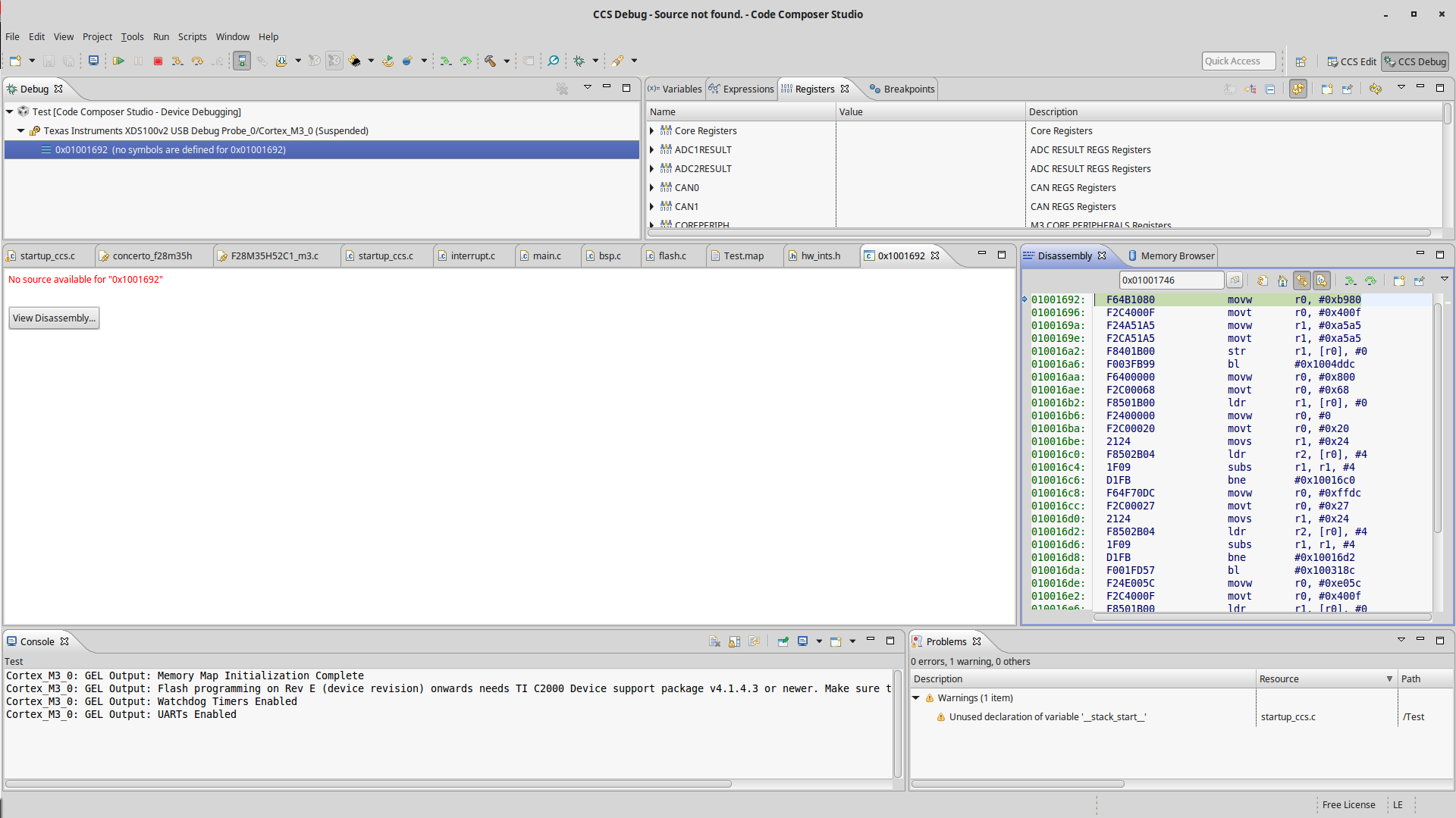
Task: Collapse the Test debug session tree node
Action: [x=10, y=111]
